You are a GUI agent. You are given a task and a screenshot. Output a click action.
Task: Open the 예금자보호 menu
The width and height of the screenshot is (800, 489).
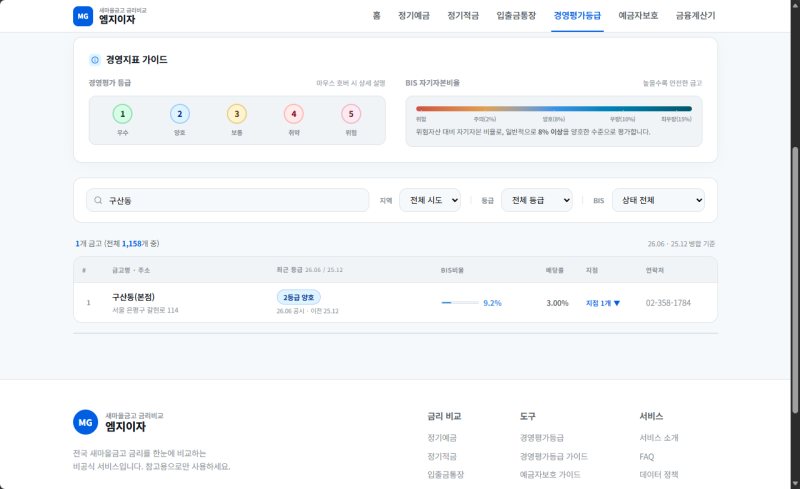[x=638, y=16]
